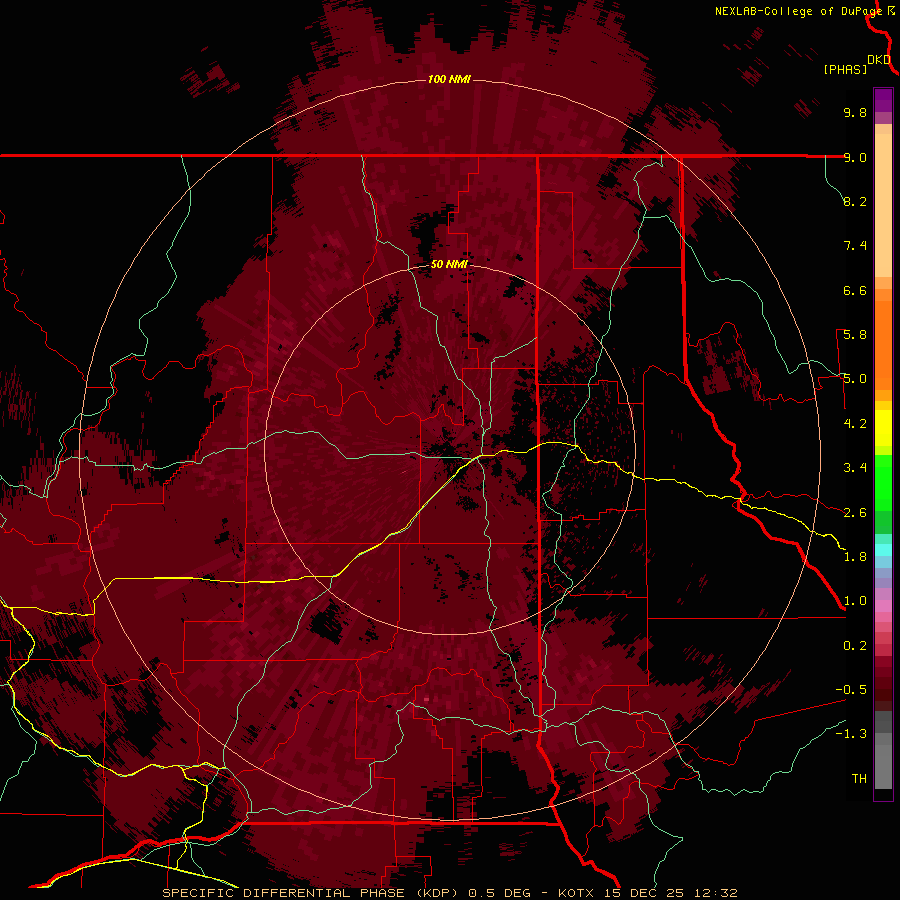Click the [PHAS] legend unit label

click(x=845, y=69)
